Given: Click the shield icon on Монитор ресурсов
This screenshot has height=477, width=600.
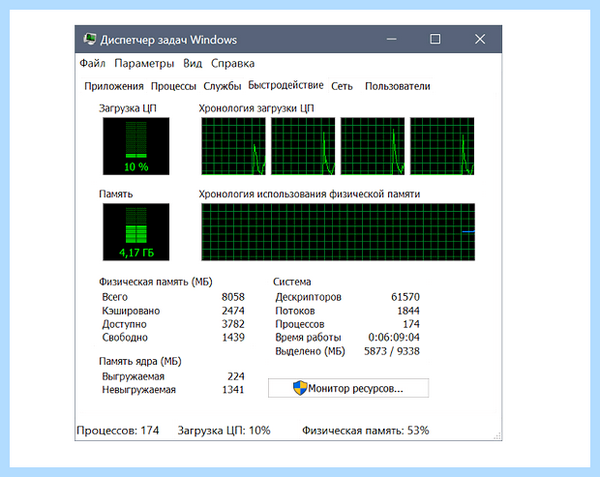Looking at the screenshot, I should pos(300,388).
